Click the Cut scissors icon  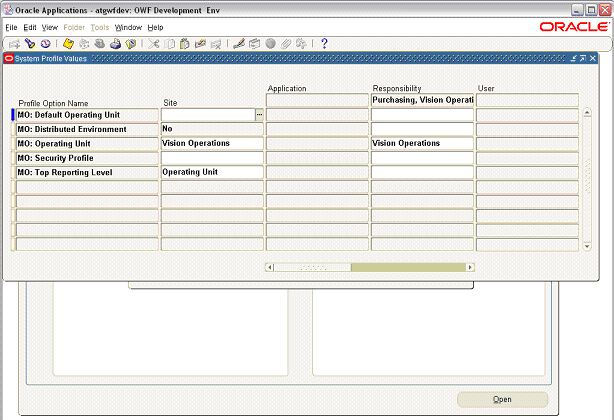coord(154,44)
